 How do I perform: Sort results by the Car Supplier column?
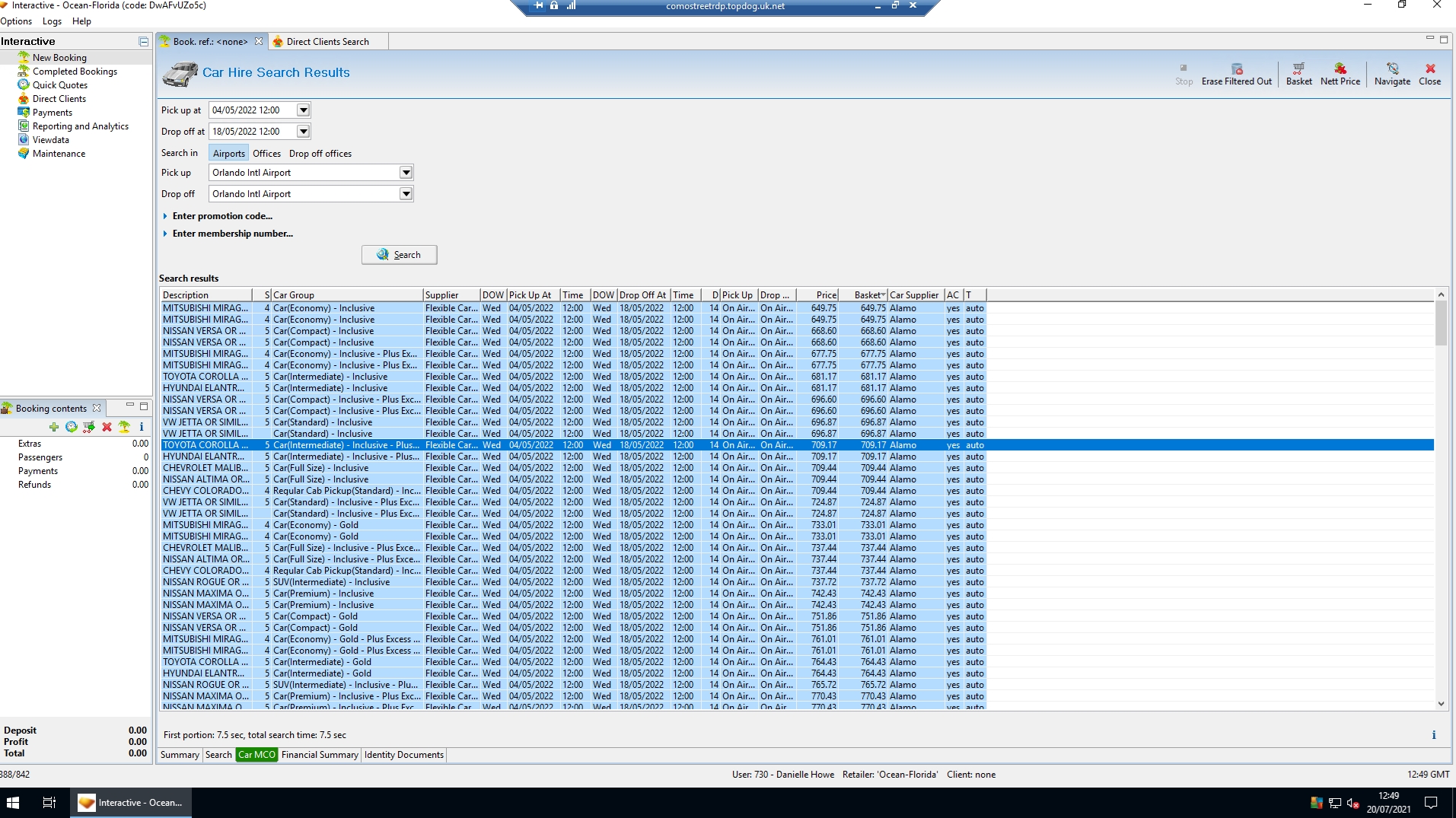916,295
